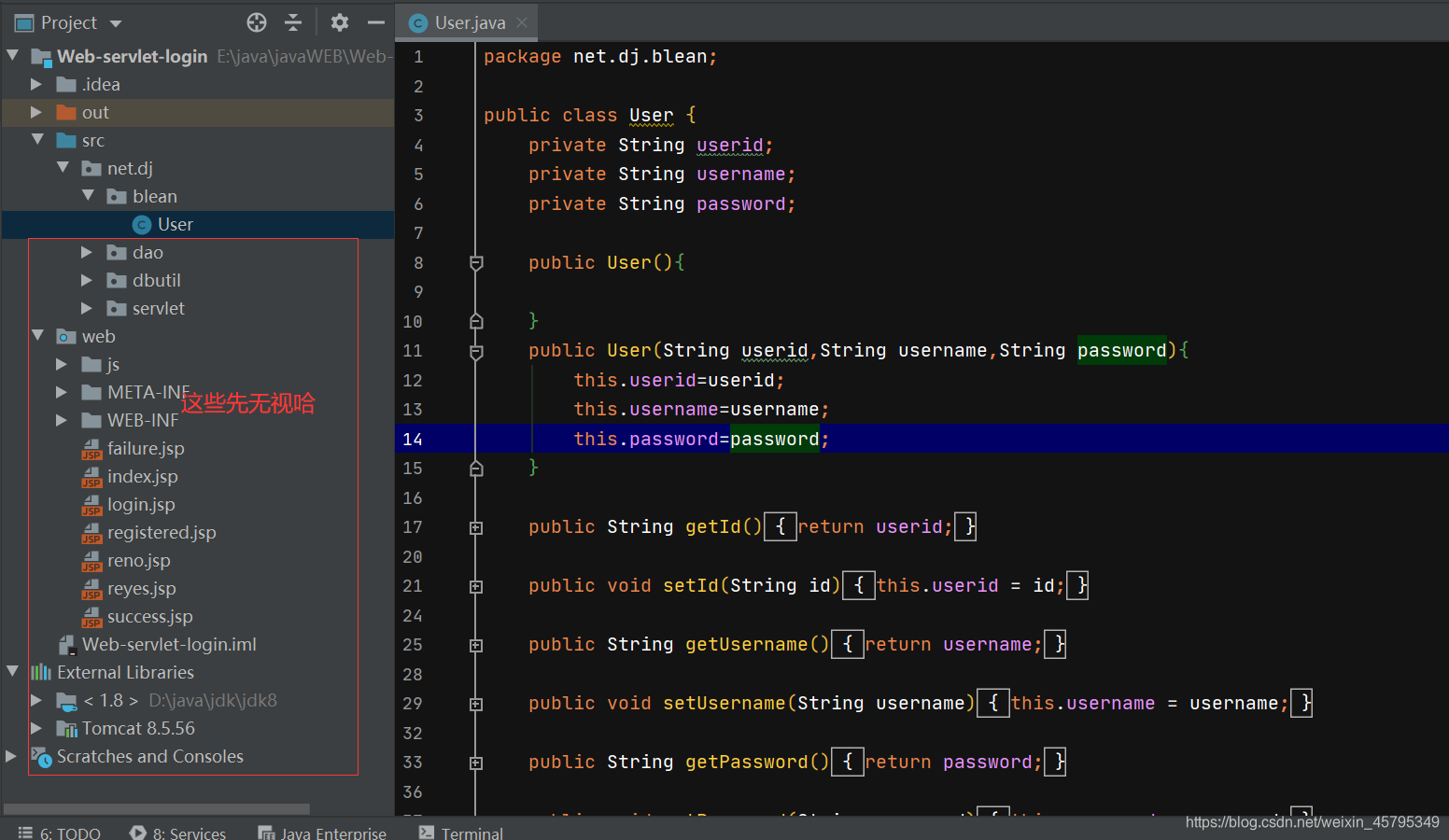This screenshot has height=840, width=1449.
Task: Collapse the web folder
Action: click(37, 336)
